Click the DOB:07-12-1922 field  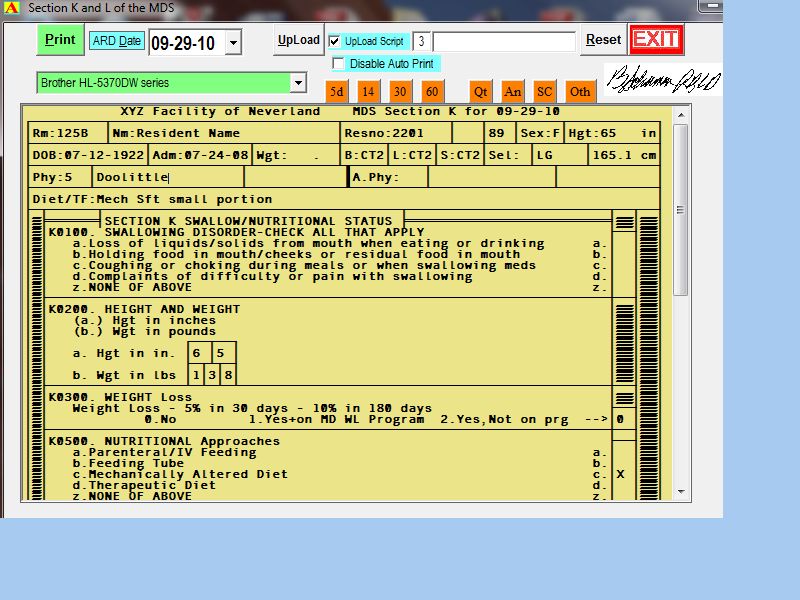[x=88, y=155]
